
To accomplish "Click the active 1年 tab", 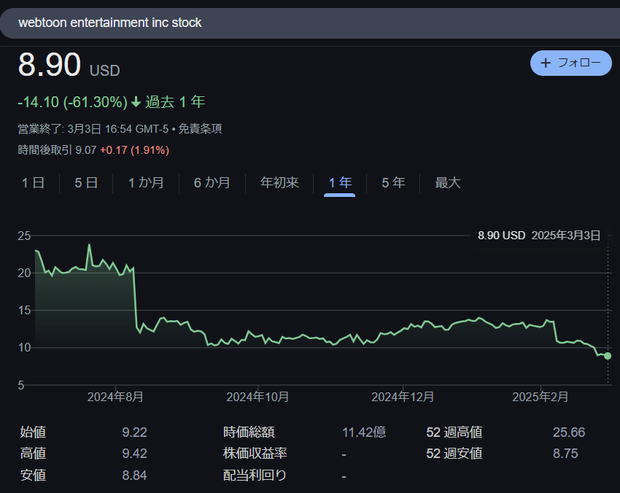I will pyautogui.click(x=340, y=183).
